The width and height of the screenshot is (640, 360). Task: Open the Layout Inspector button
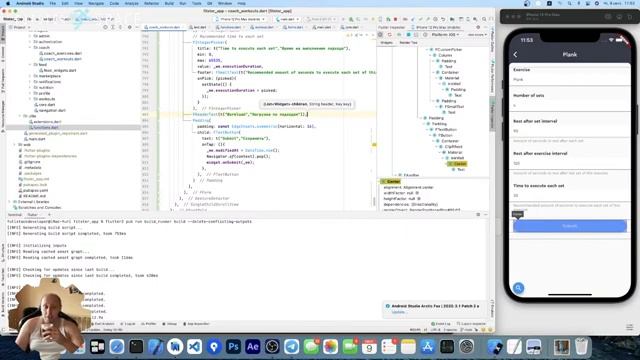471,324
